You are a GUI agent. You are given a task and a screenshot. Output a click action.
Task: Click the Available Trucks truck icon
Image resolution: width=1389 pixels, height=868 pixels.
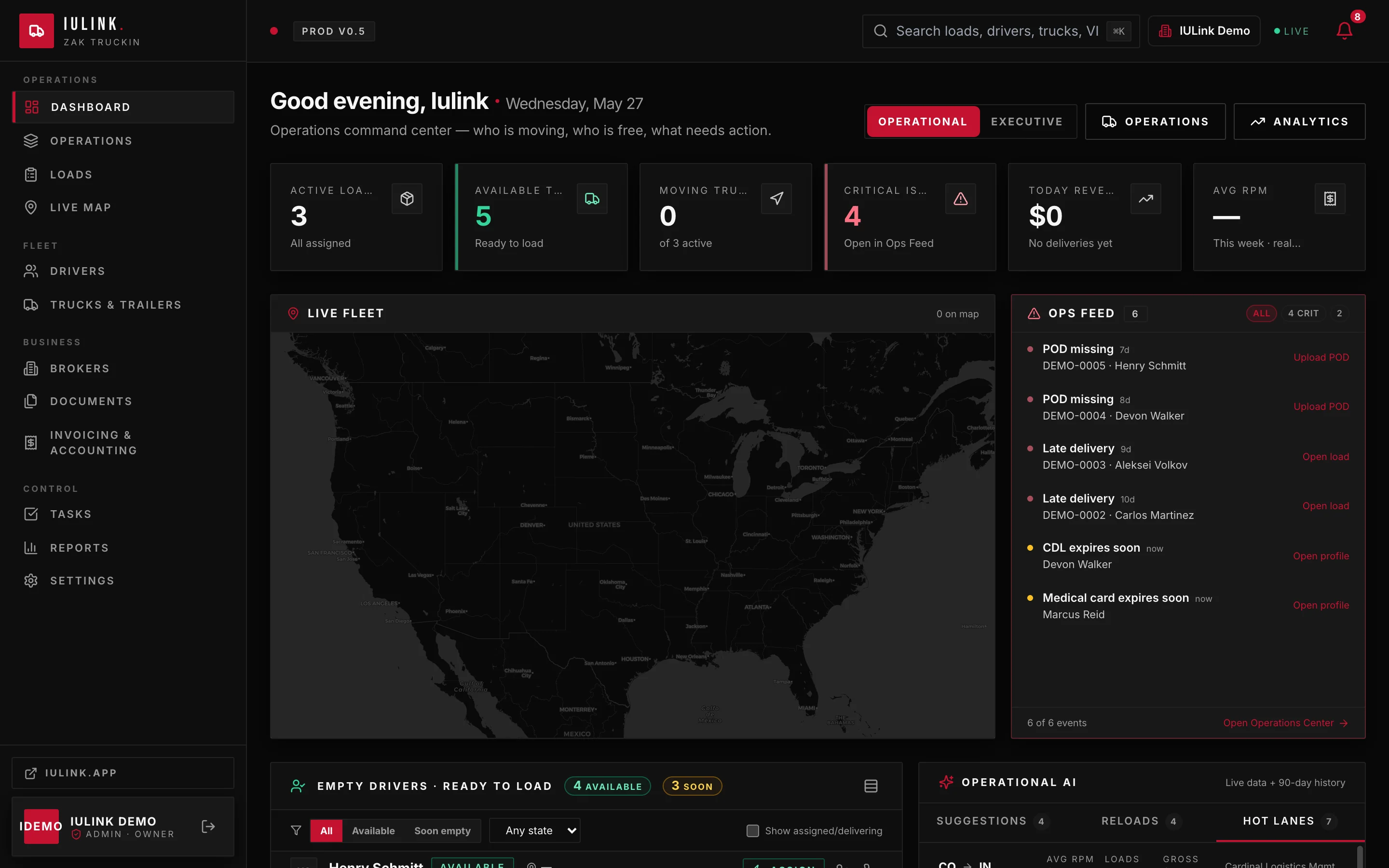[592, 199]
